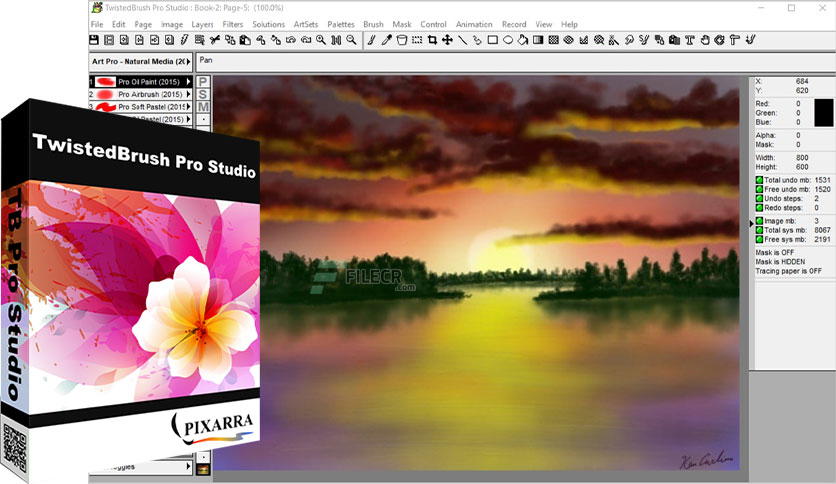Click the Pan tool status field
Screen dimensions: 836x484
[516, 61]
